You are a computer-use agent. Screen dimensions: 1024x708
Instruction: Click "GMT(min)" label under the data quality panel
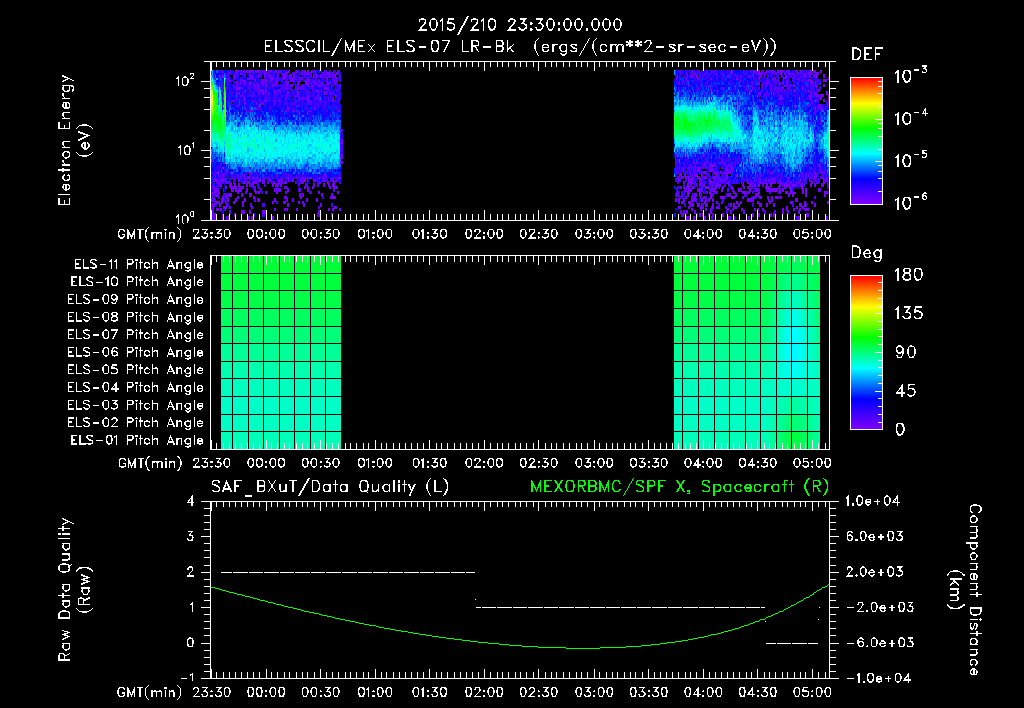(150, 692)
